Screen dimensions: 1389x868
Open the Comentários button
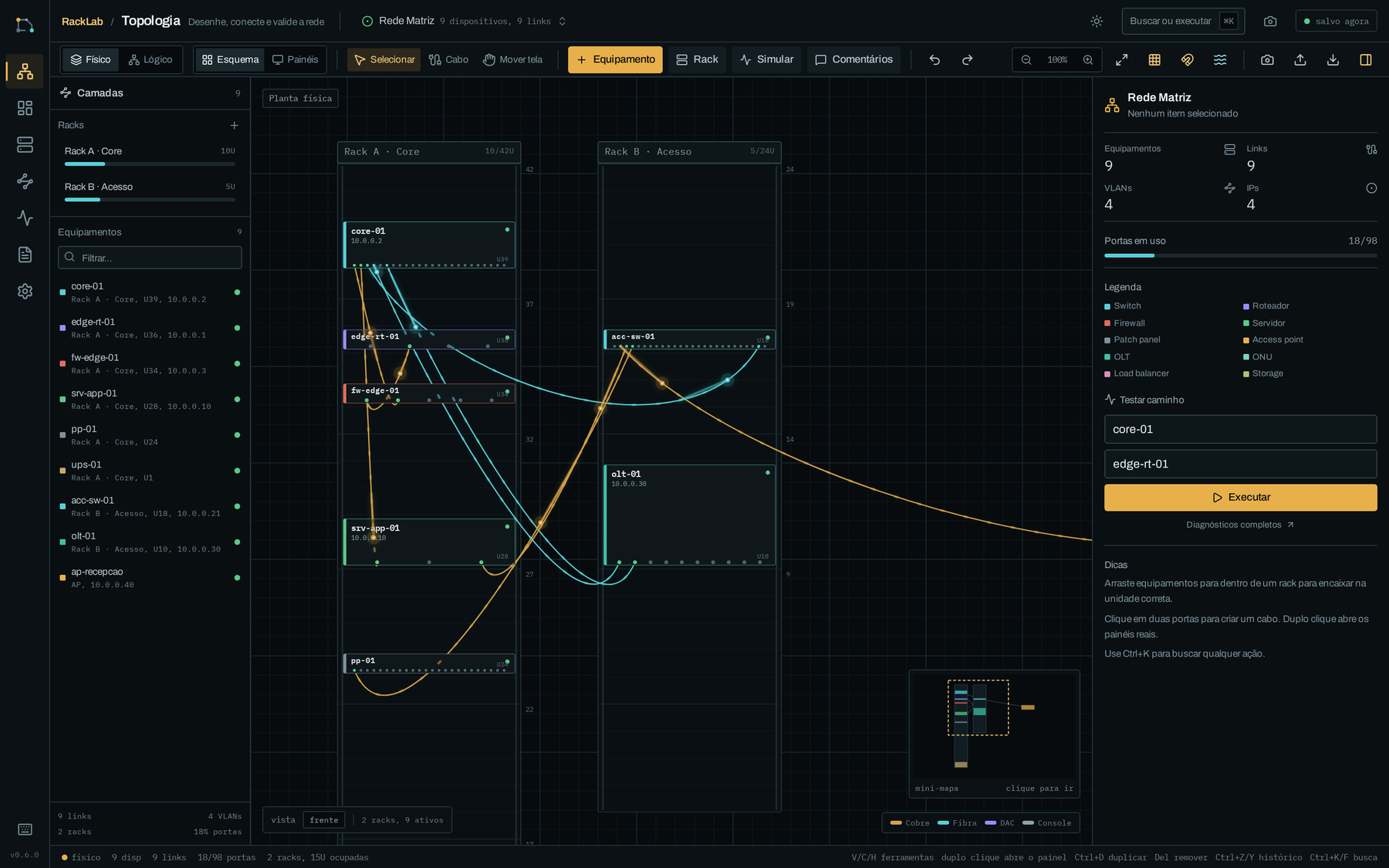(x=853, y=59)
